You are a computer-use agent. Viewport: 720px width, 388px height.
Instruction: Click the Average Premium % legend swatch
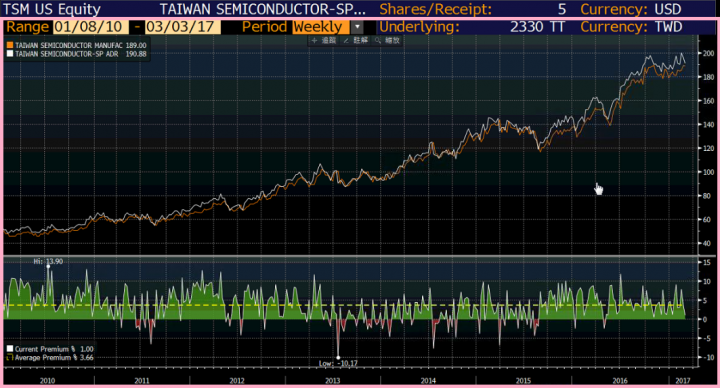pos(10,357)
